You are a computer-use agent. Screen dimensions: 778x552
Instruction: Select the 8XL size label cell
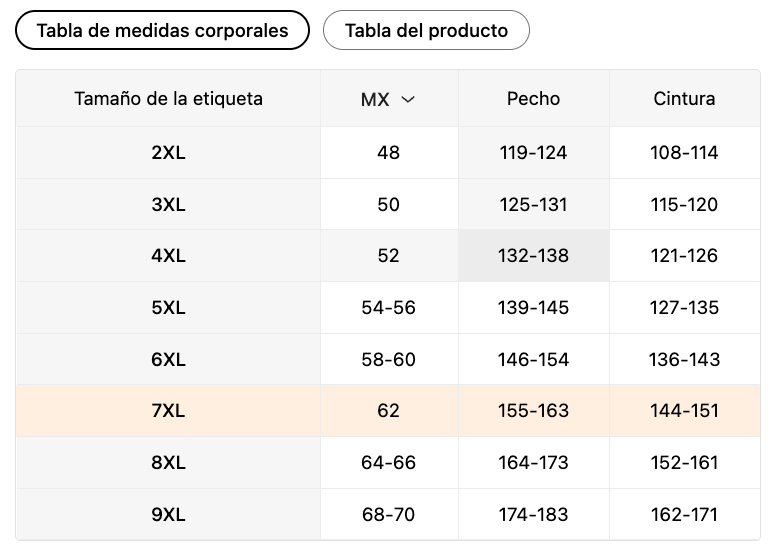(168, 462)
